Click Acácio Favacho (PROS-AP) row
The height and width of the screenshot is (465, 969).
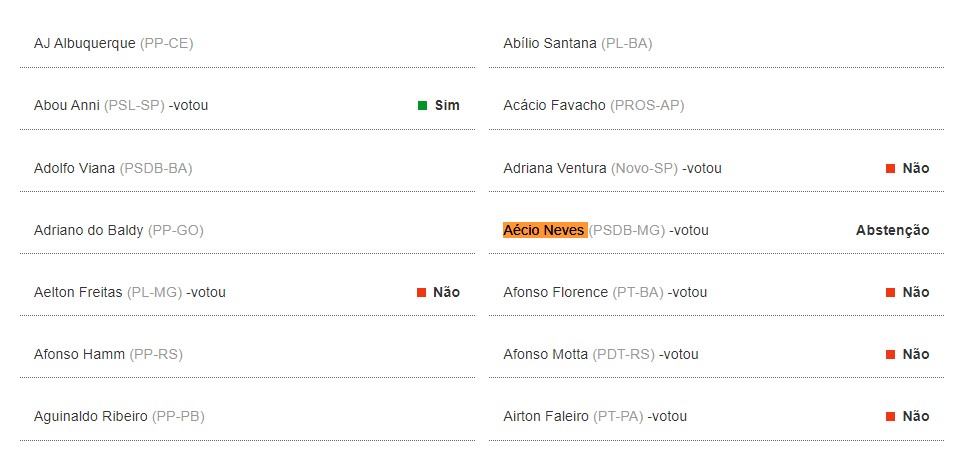tap(593, 105)
